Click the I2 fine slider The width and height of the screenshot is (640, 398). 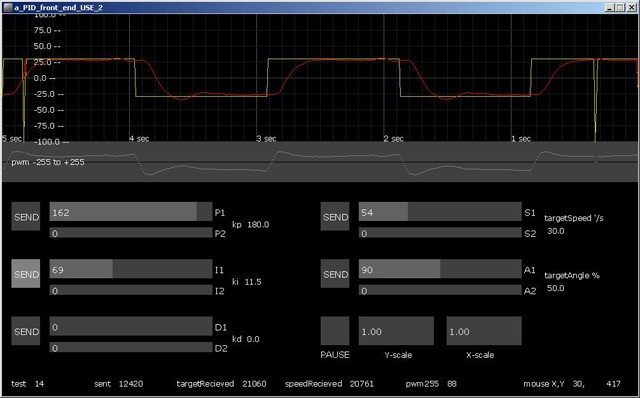pyautogui.click(x=131, y=290)
